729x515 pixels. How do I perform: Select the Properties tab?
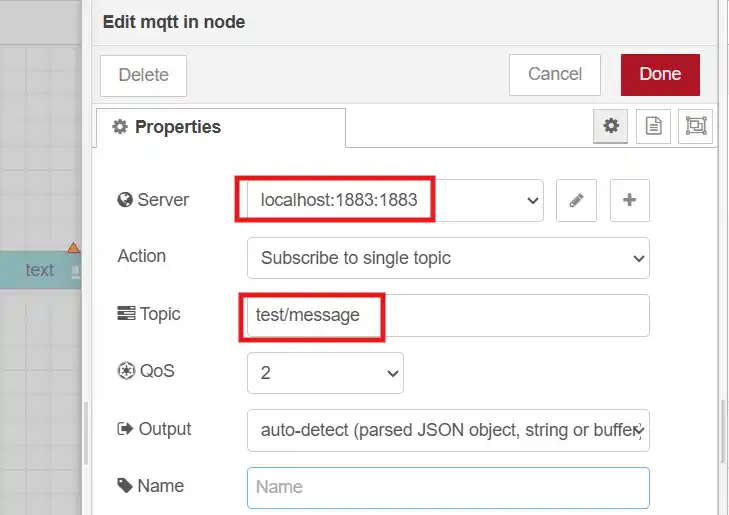(221, 127)
